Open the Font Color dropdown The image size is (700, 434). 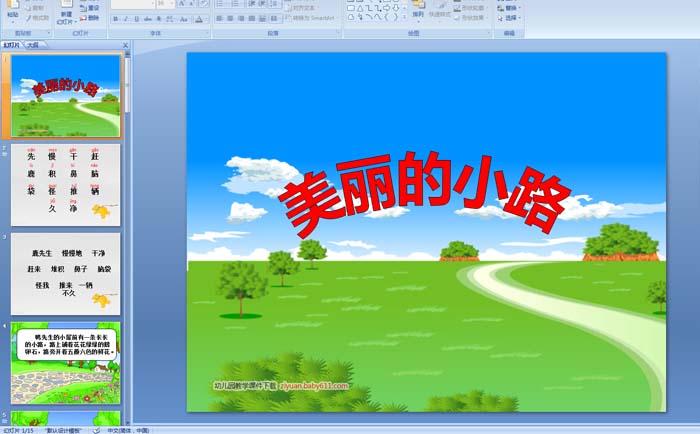click(207, 19)
